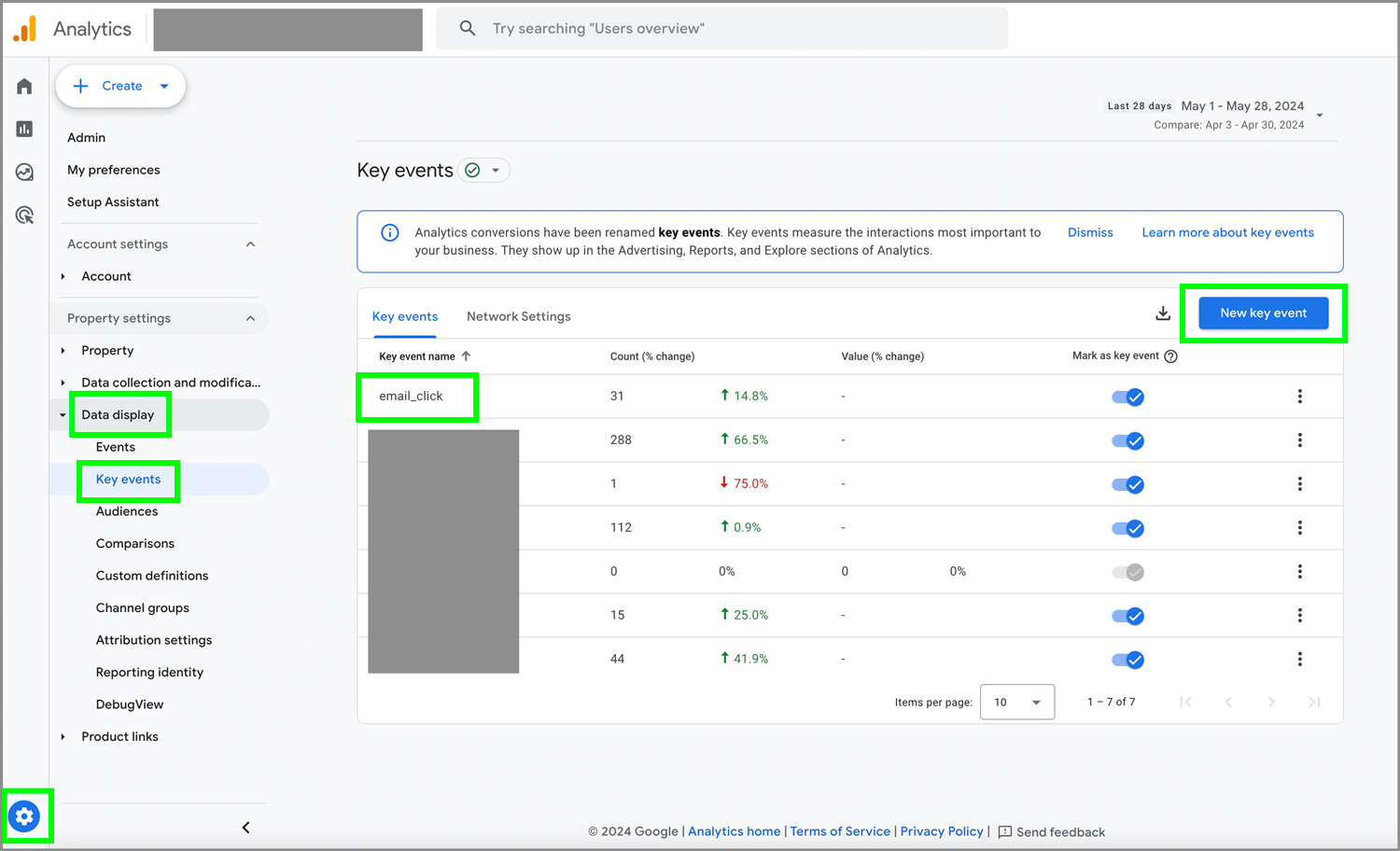This screenshot has width=1400, height=851.
Task: Open the Analytics Home icon in sidebar
Action: [24, 86]
